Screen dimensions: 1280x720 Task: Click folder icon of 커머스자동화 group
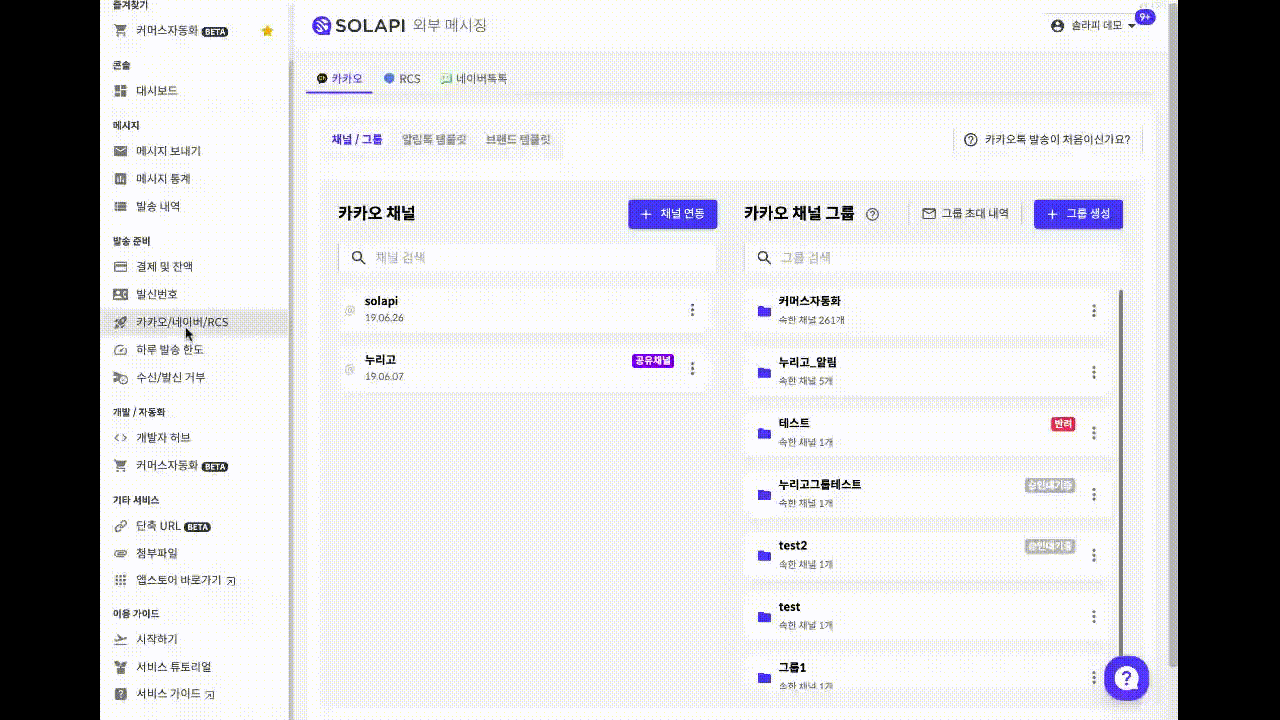764,312
